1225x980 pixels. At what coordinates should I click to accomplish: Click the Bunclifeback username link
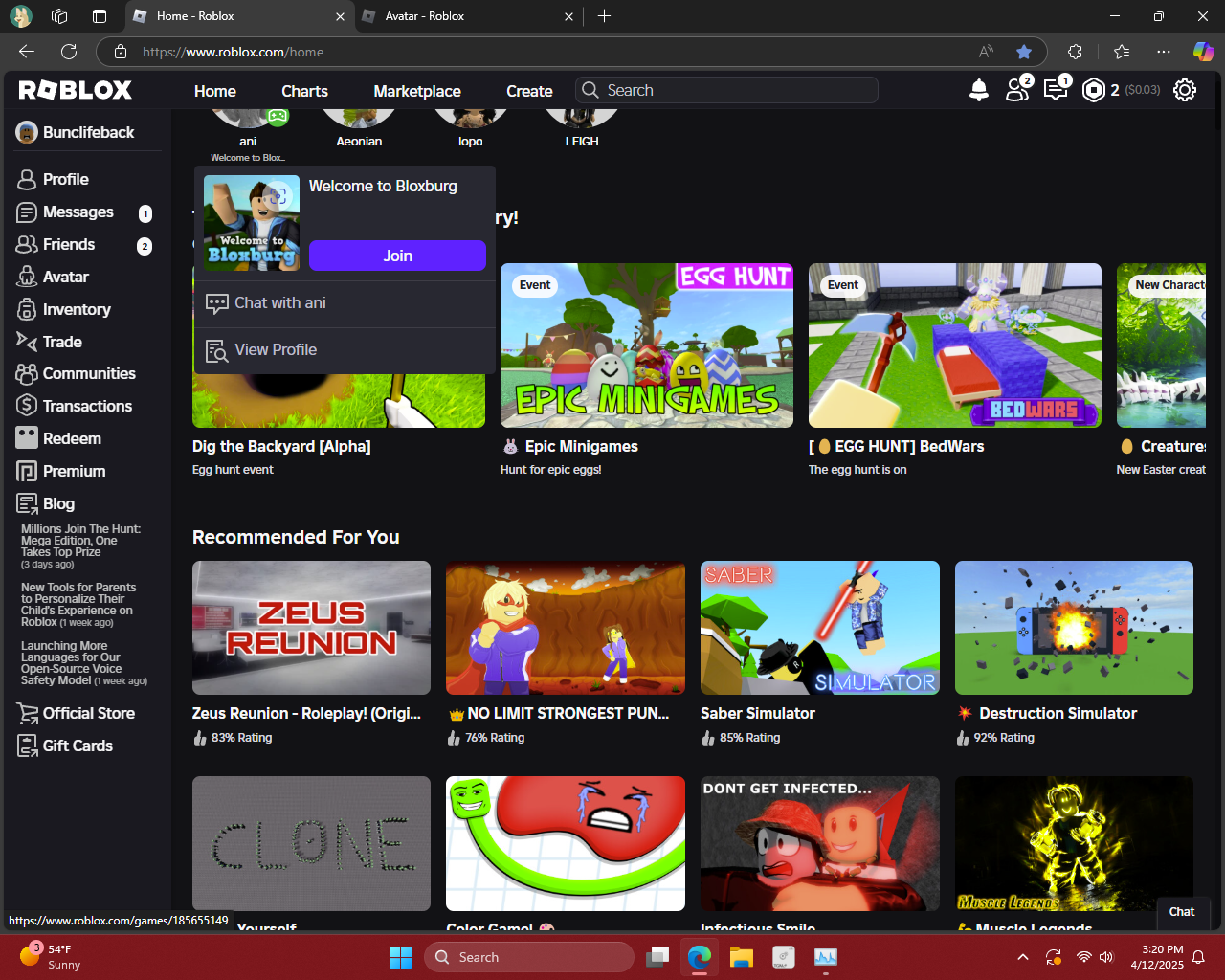coord(88,133)
